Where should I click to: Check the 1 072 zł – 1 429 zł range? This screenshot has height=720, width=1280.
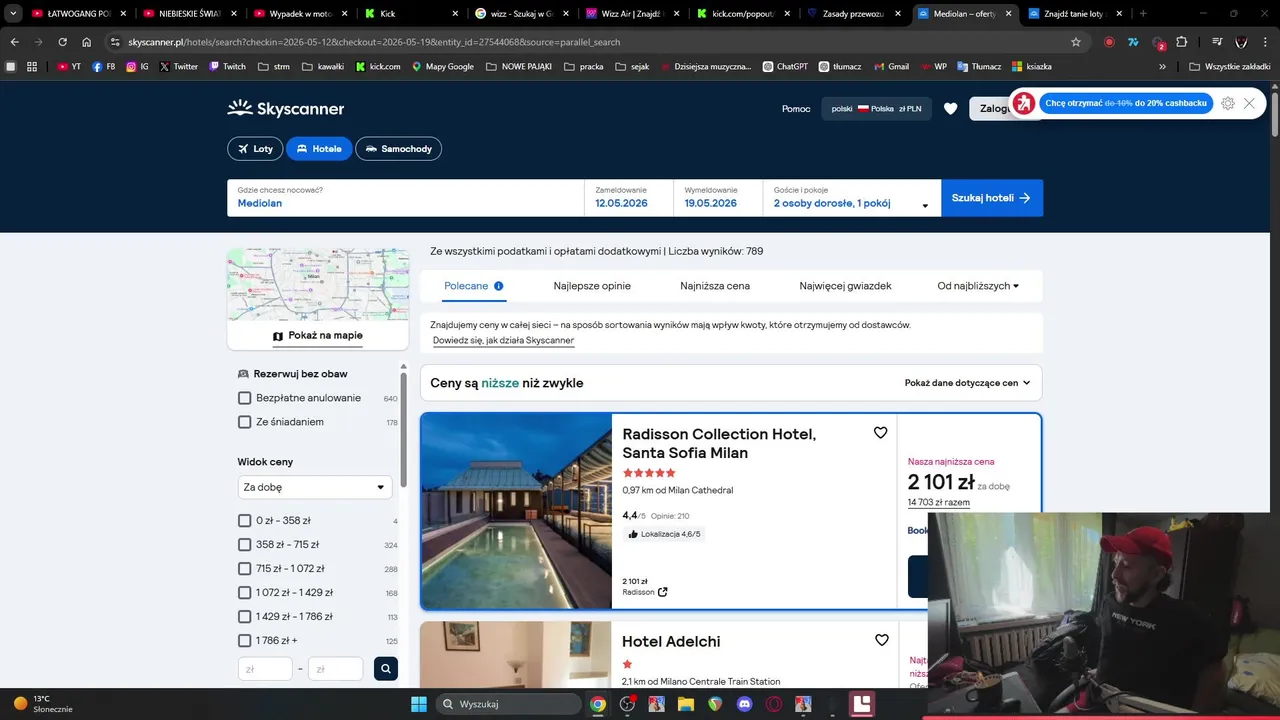coord(244,593)
